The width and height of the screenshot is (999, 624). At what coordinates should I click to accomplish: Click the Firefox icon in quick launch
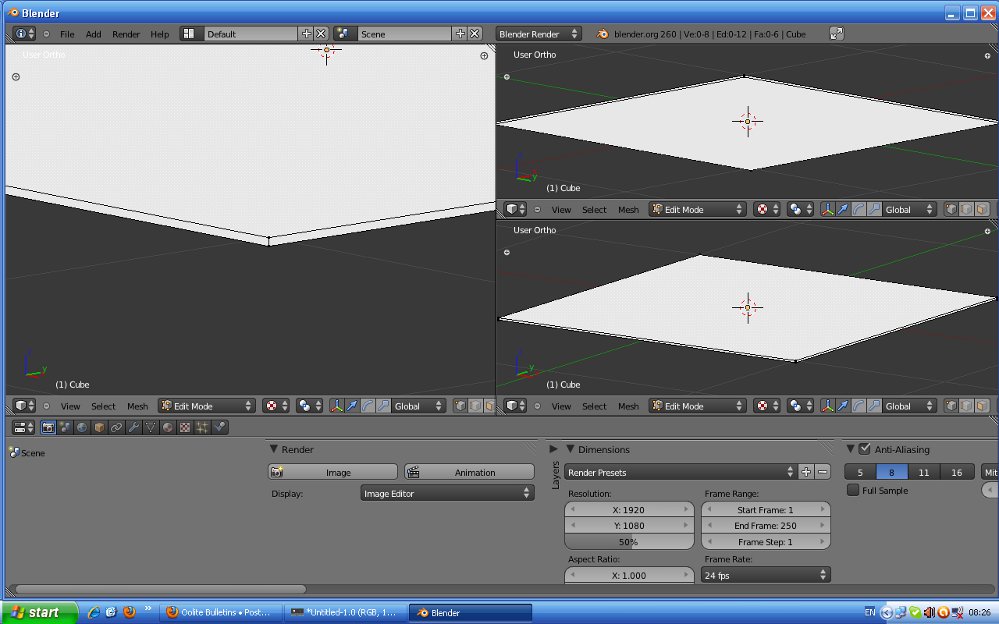pos(128,611)
